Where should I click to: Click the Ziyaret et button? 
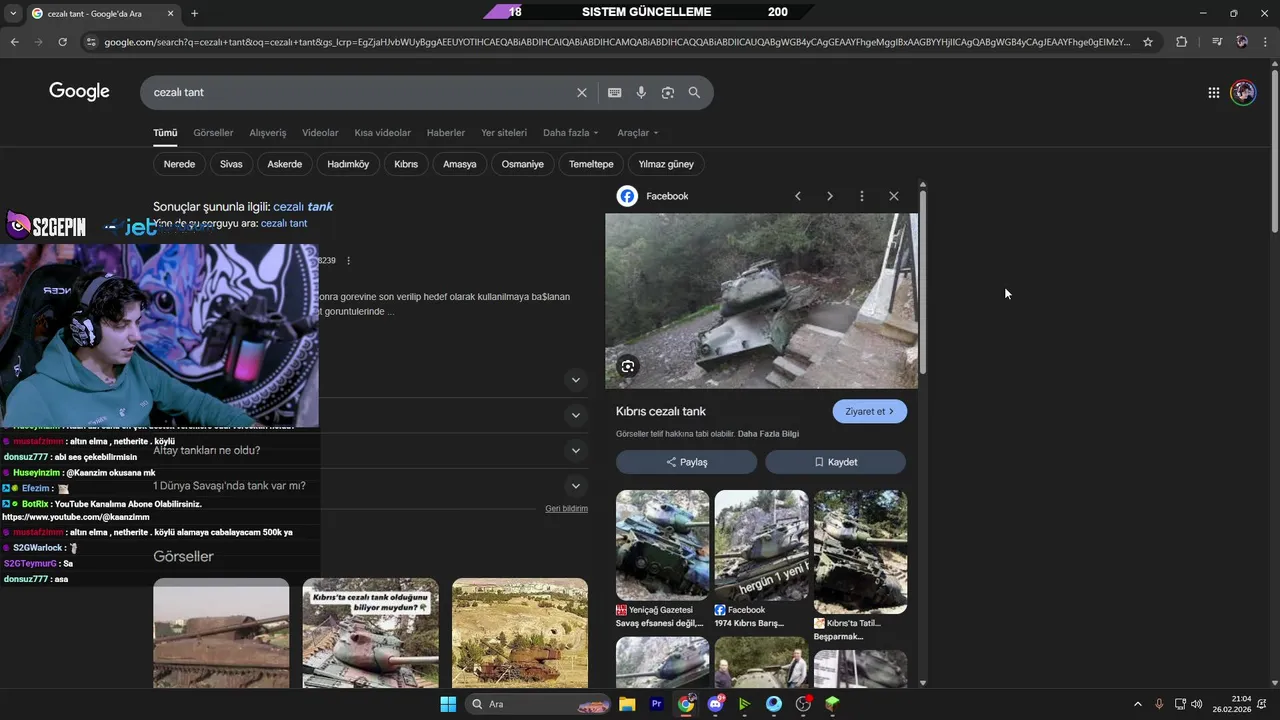coord(869,411)
